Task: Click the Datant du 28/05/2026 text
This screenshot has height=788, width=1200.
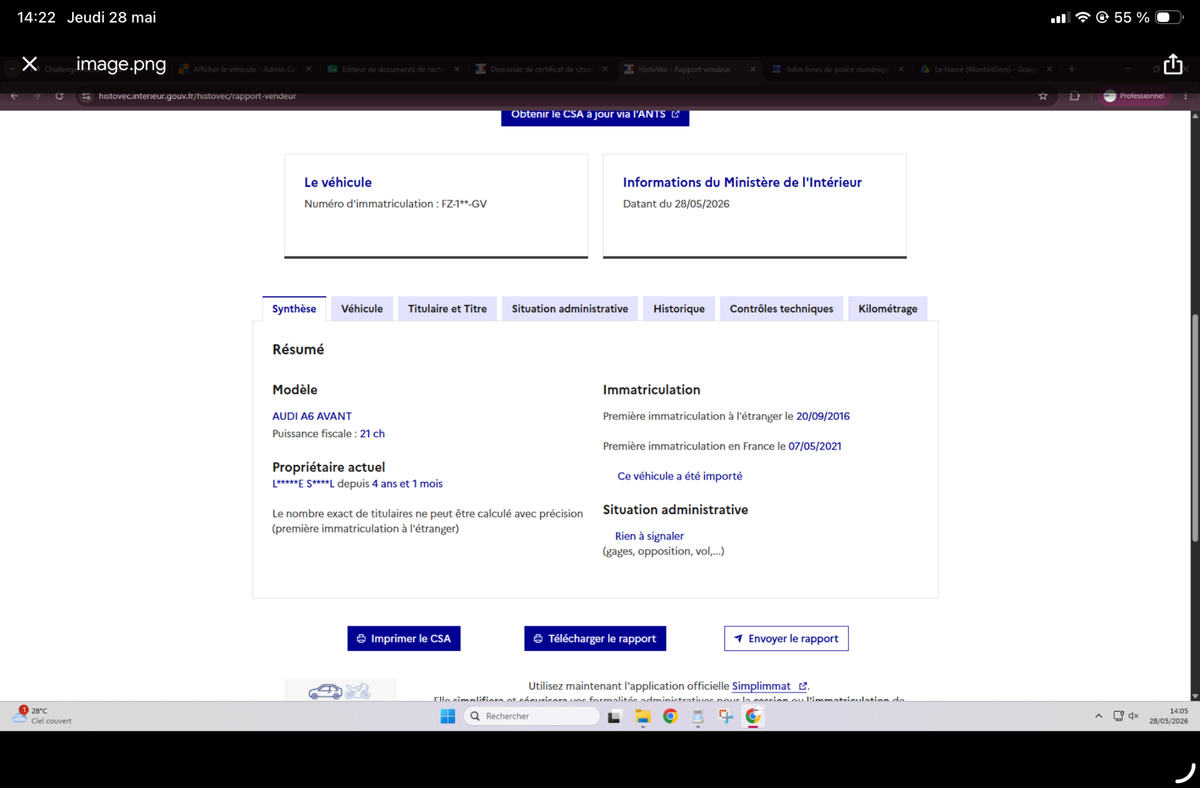Action: click(676, 204)
